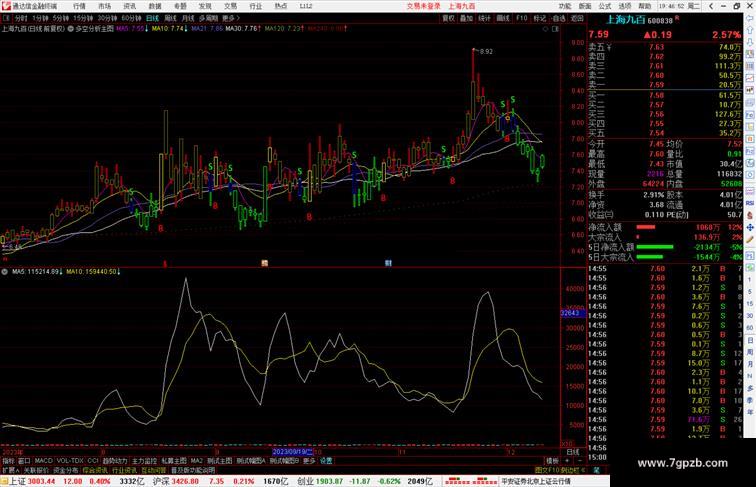
Task: Click the down-arrow icon in right sidebar
Action: [x=750, y=42]
